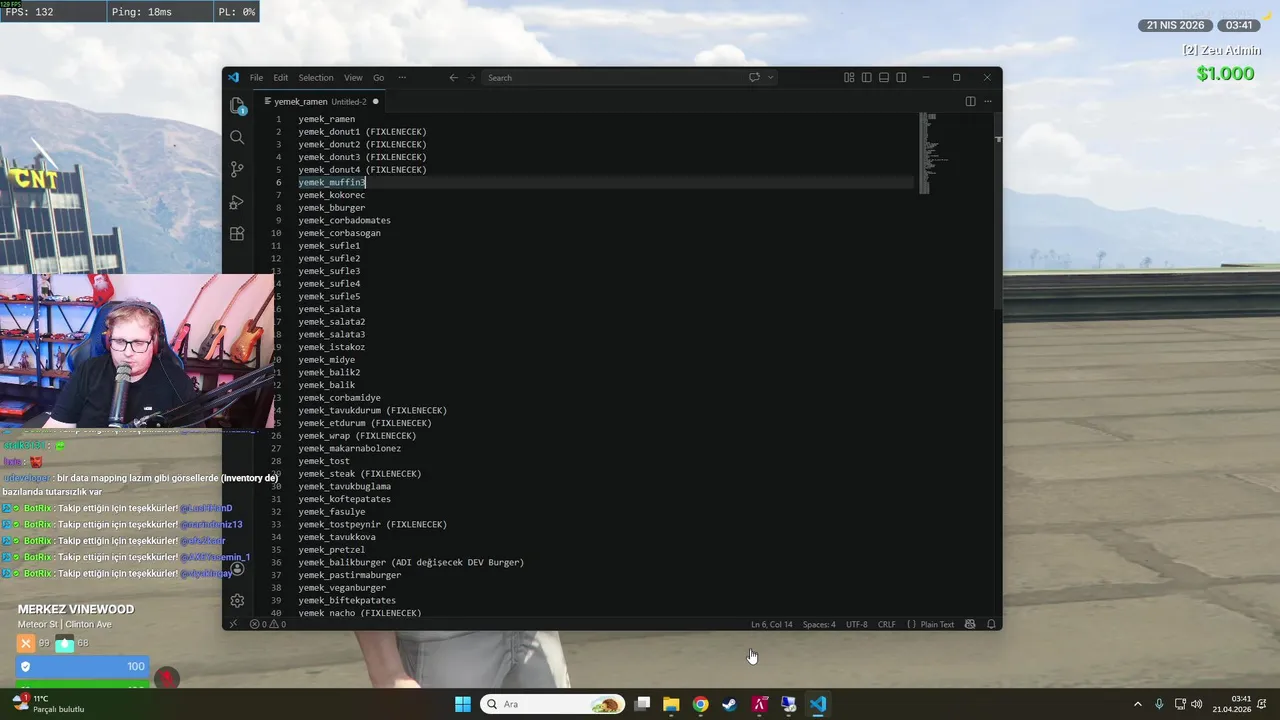The width and height of the screenshot is (1280, 720).
Task: Click Ln 6, Col 14 to go to line
Action: click(771, 624)
